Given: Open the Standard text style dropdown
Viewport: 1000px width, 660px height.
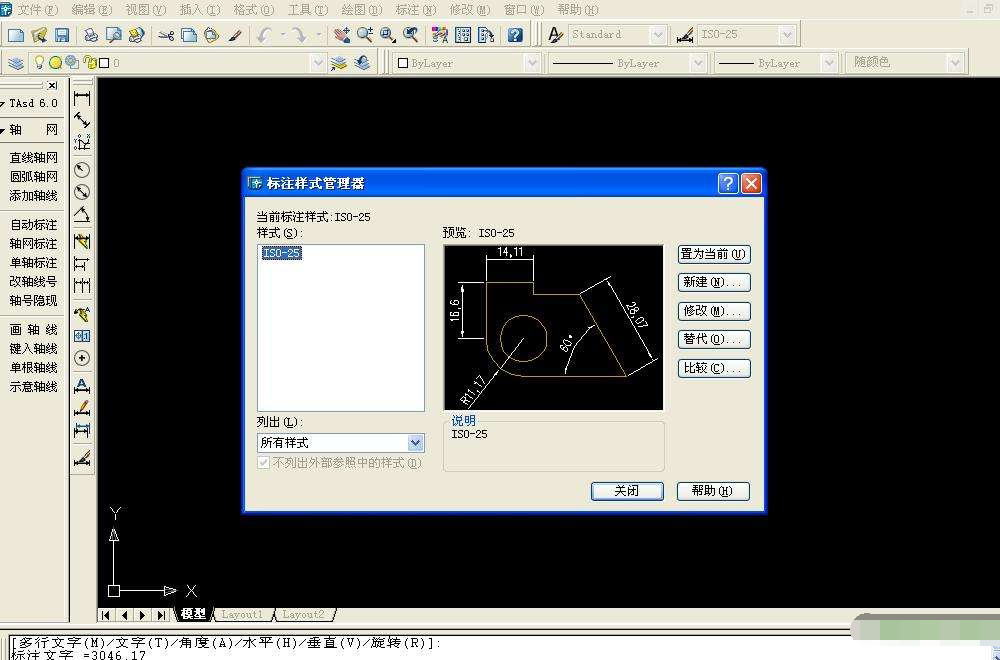Looking at the screenshot, I should (x=657, y=35).
